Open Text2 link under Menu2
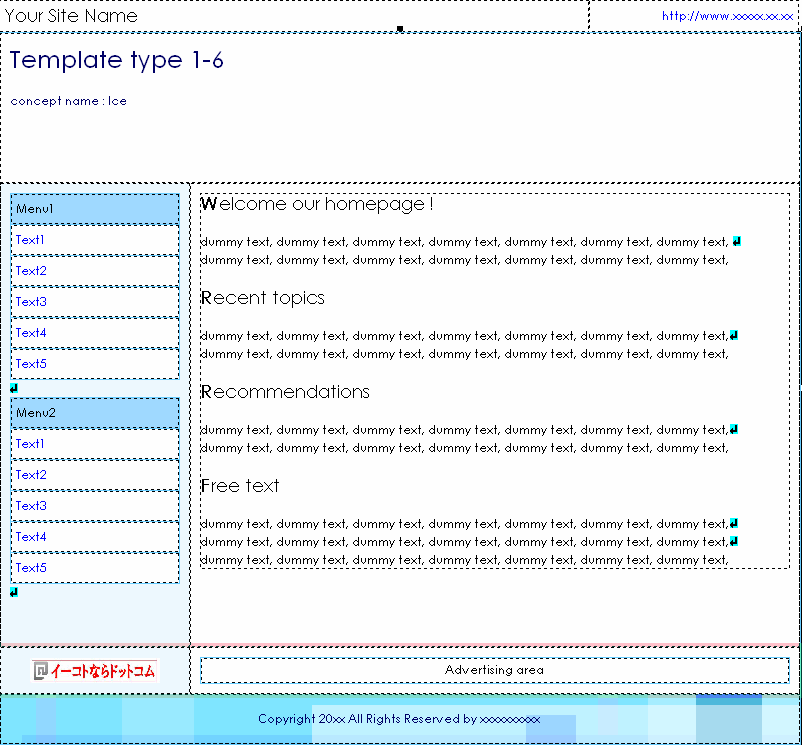The height and width of the screenshot is (745, 802). [x=30, y=475]
